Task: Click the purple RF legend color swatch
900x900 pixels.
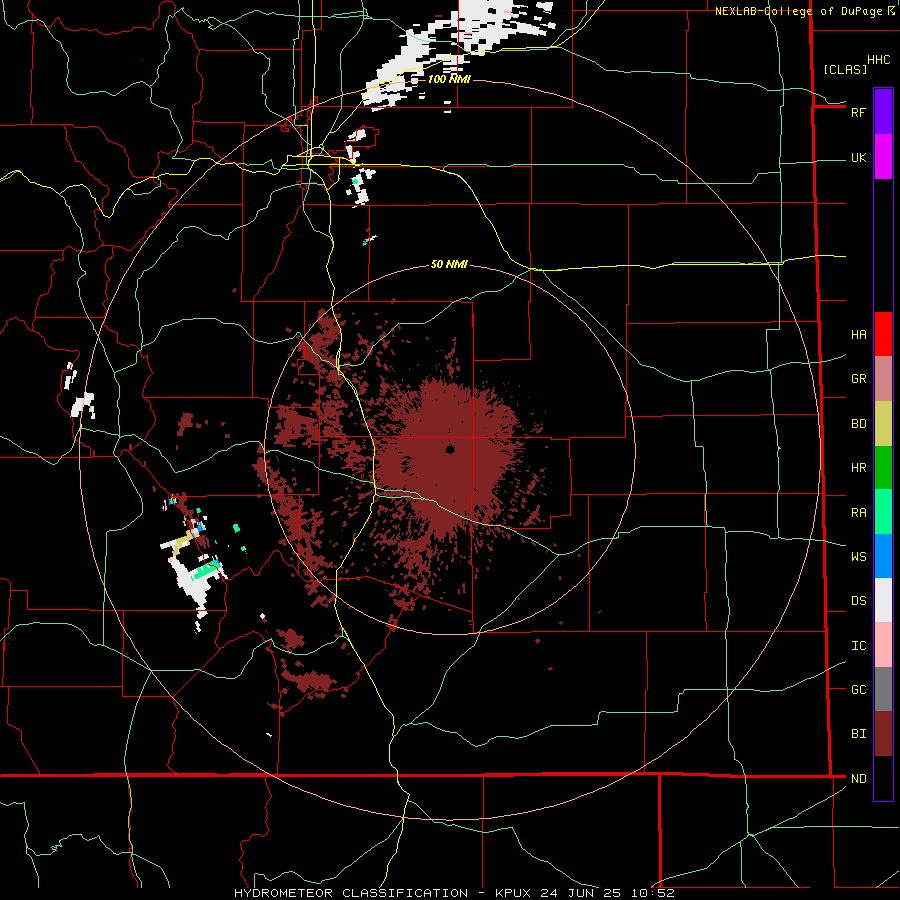Action: point(883,112)
